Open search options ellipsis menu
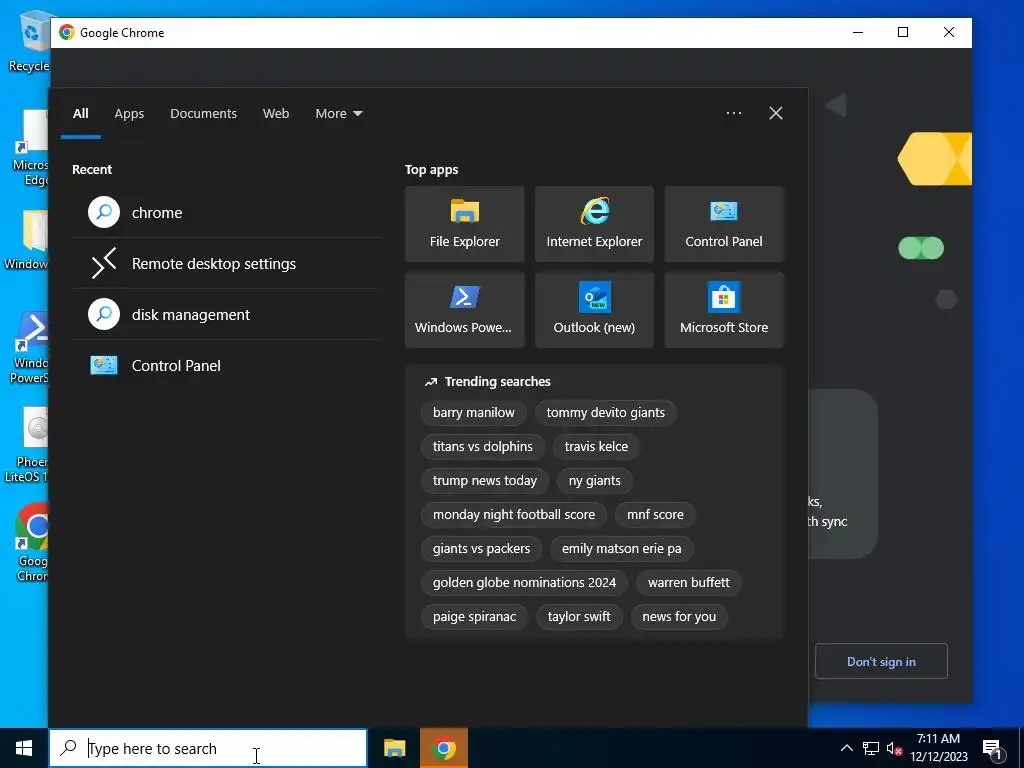The image size is (1024, 768). tap(733, 113)
